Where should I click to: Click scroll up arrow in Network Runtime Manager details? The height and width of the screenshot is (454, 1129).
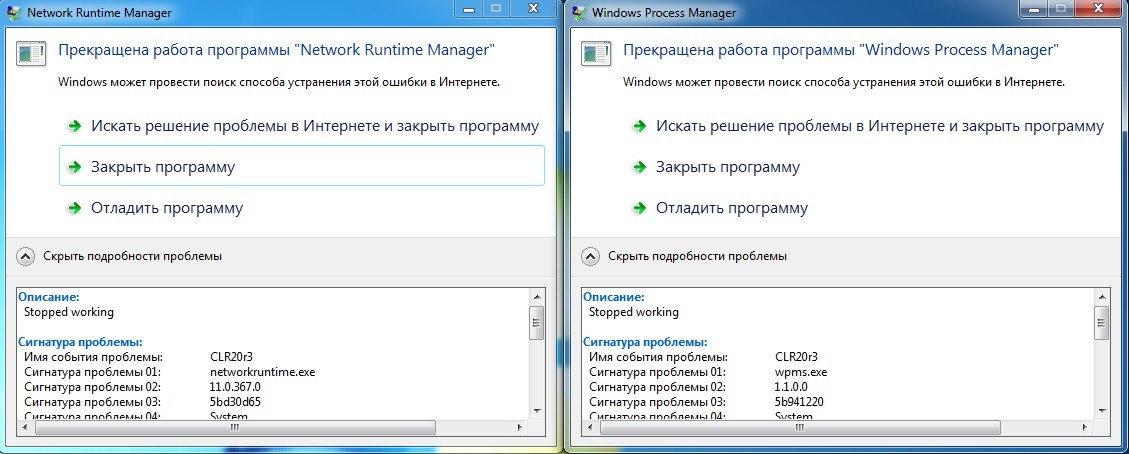point(536,296)
